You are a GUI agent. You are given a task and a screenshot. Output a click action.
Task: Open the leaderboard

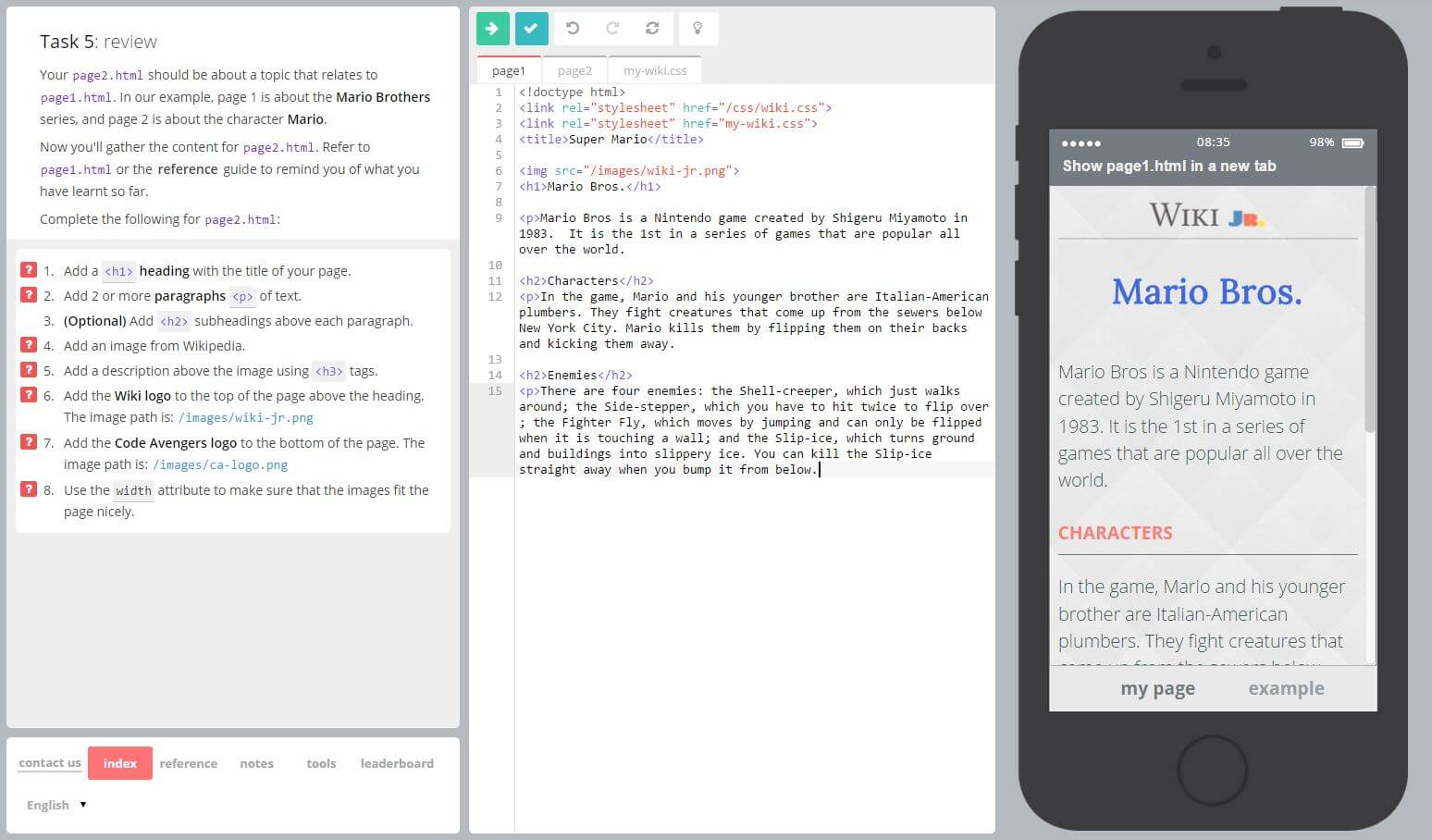[x=397, y=763]
